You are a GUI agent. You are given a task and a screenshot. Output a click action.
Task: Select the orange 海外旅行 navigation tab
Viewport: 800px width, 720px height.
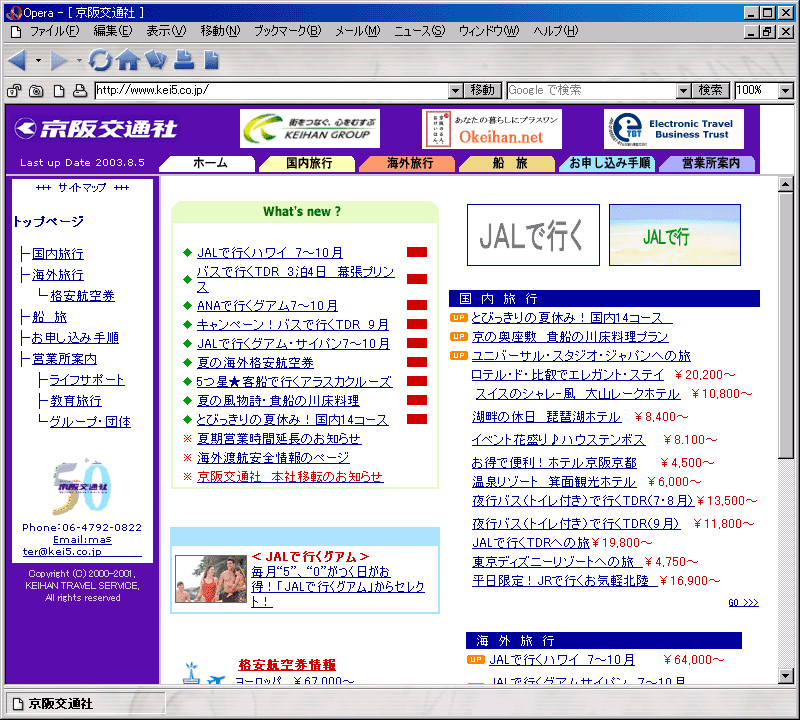(408, 163)
